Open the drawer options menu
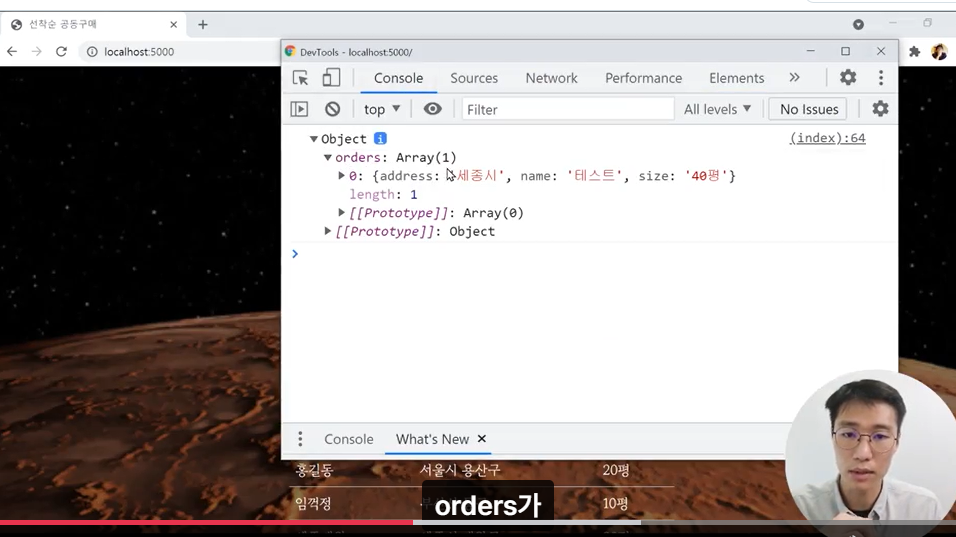The height and width of the screenshot is (537, 956). coord(300,439)
